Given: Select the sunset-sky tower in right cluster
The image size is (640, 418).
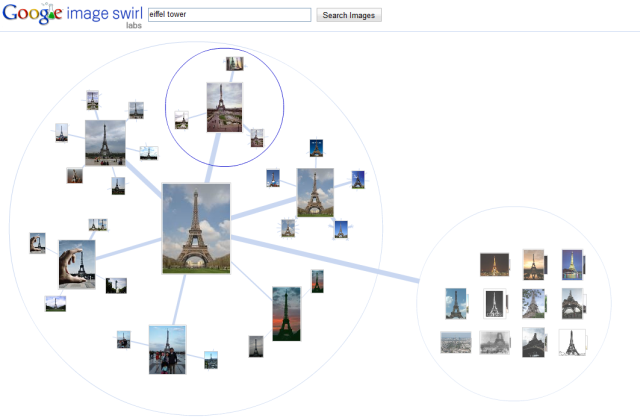Looking at the screenshot, I should 533,264.
